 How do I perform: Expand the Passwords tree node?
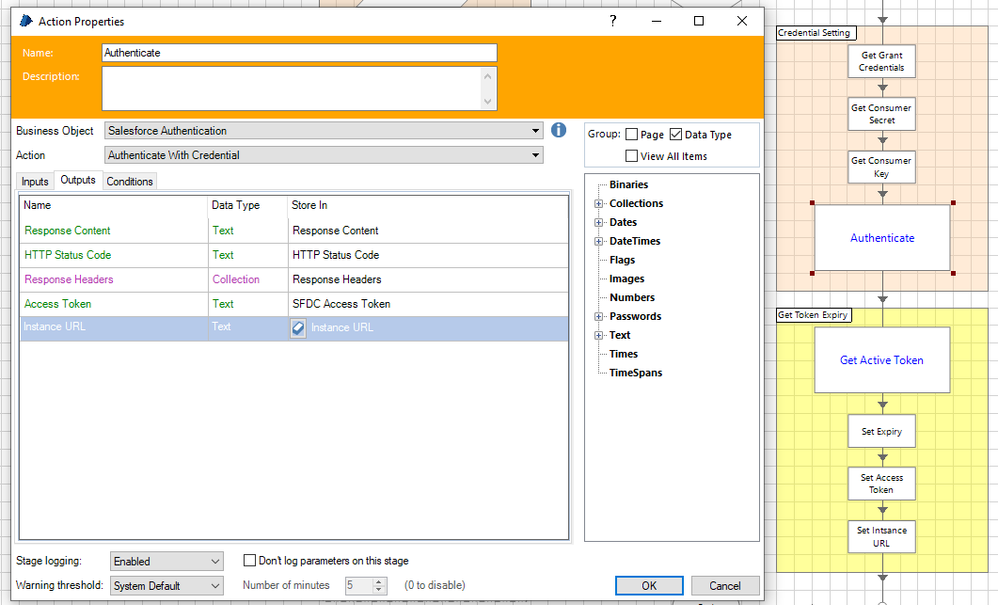pyautogui.click(x=599, y=317)
